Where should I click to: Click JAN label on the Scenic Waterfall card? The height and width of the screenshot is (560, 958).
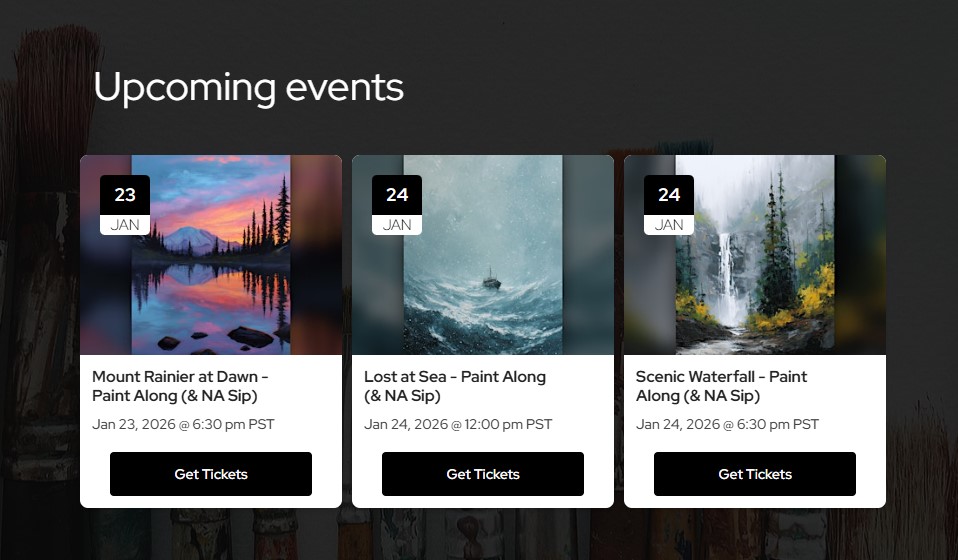pos(669,225)
